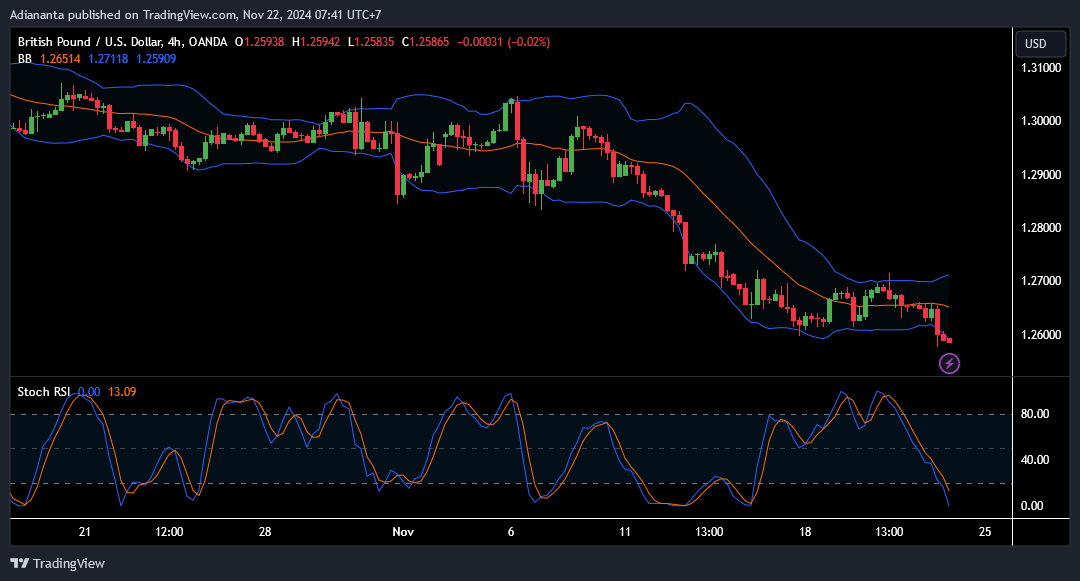The image size is (1080, 581).
Task: Click the 25 date on time axis
Action: pyautogui.click(x=985, y=531)
